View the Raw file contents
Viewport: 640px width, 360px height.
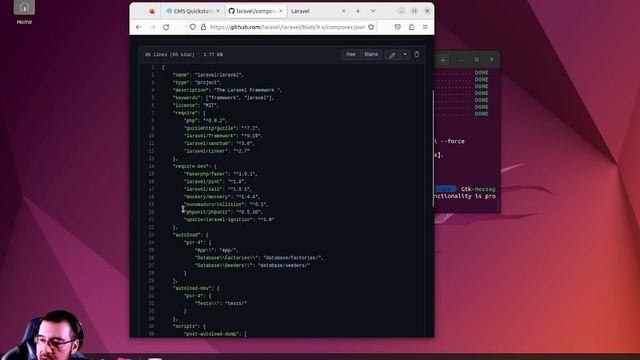pyautogui.click(x=351, y=54)
